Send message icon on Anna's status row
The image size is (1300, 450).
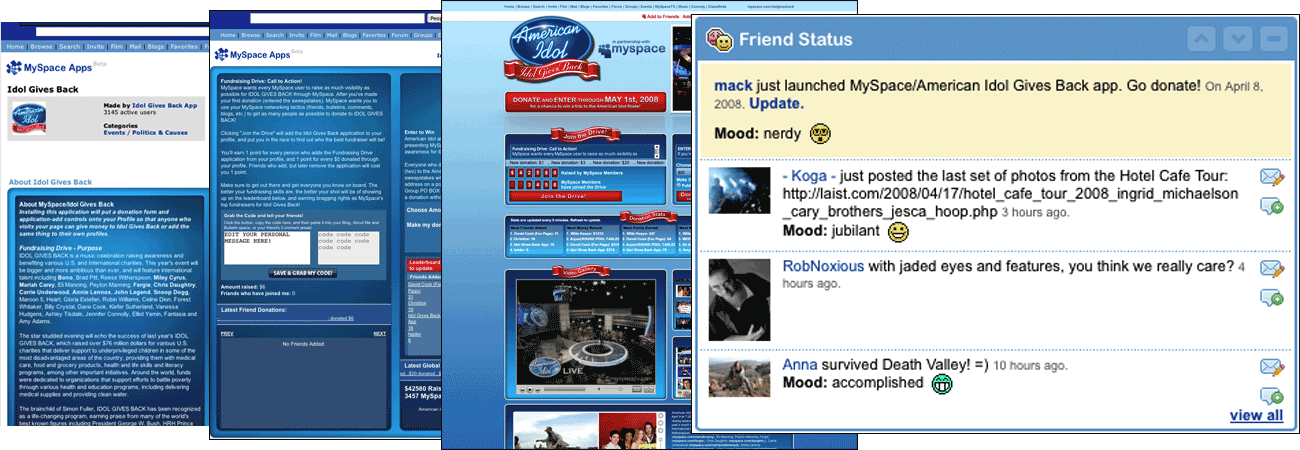1272,366
